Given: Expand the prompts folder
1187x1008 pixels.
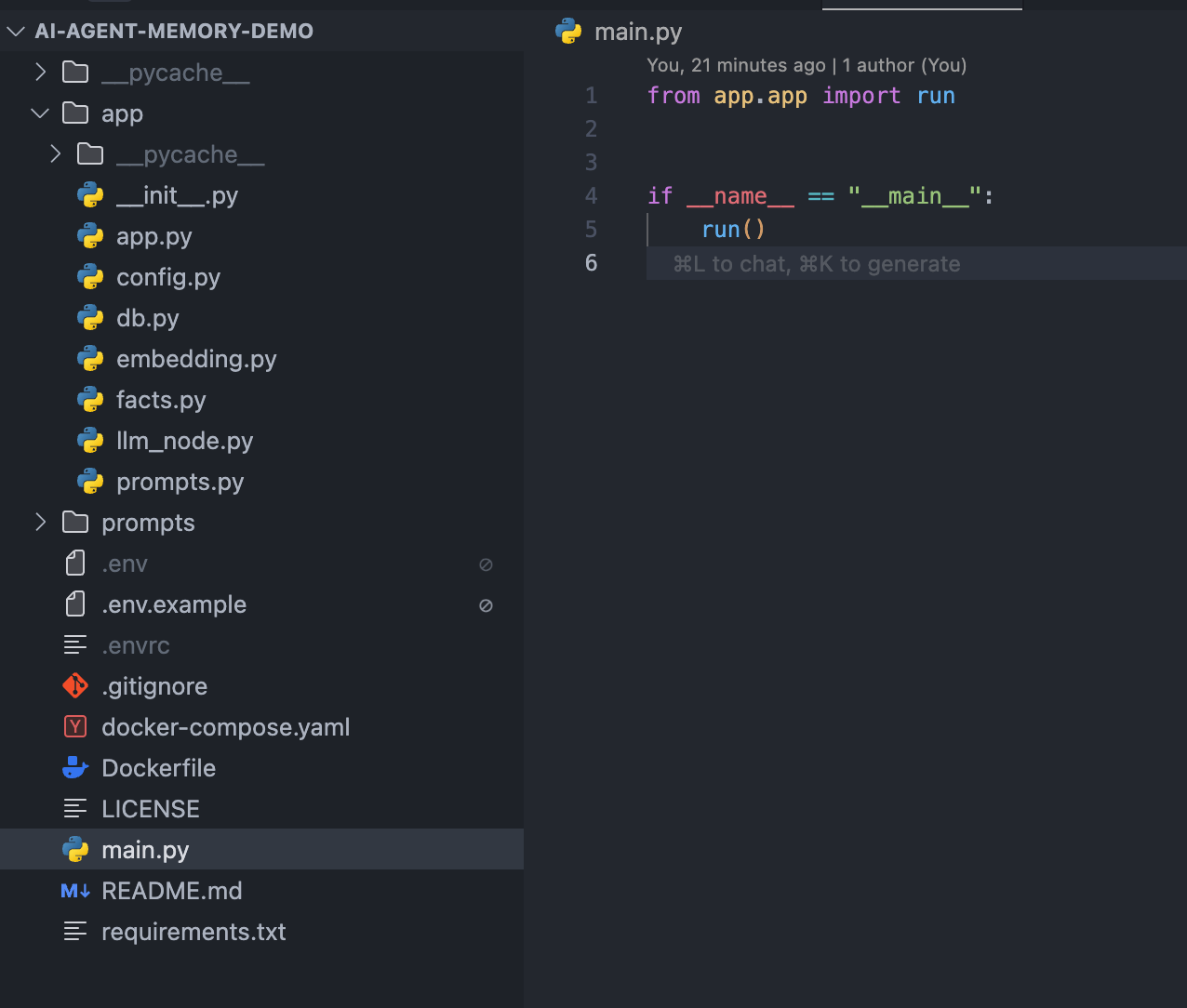Looking at the screenshot, I should pos(40,523).
